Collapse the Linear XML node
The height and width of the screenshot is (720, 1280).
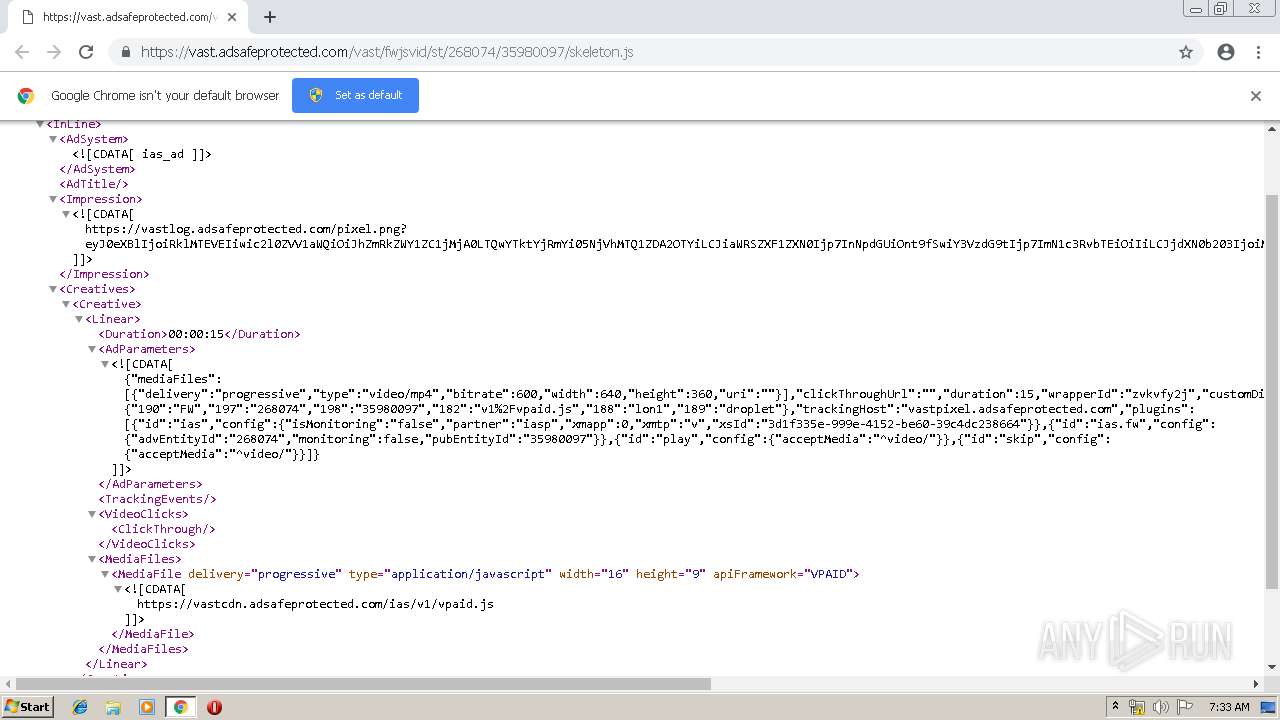click(x=79, y=319)
